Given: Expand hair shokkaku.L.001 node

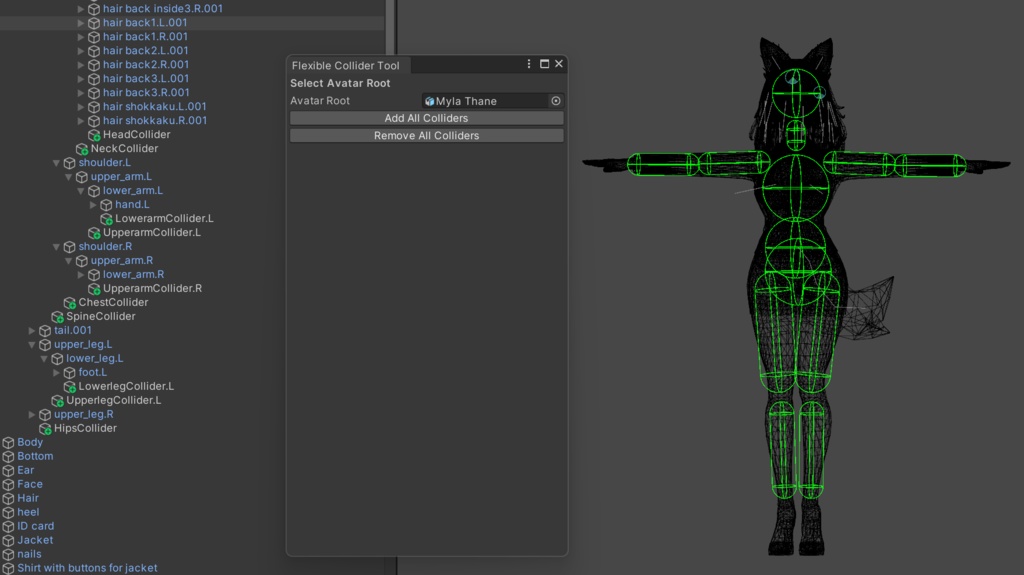Looking at the screenshot, I should (x=81, y=107).
